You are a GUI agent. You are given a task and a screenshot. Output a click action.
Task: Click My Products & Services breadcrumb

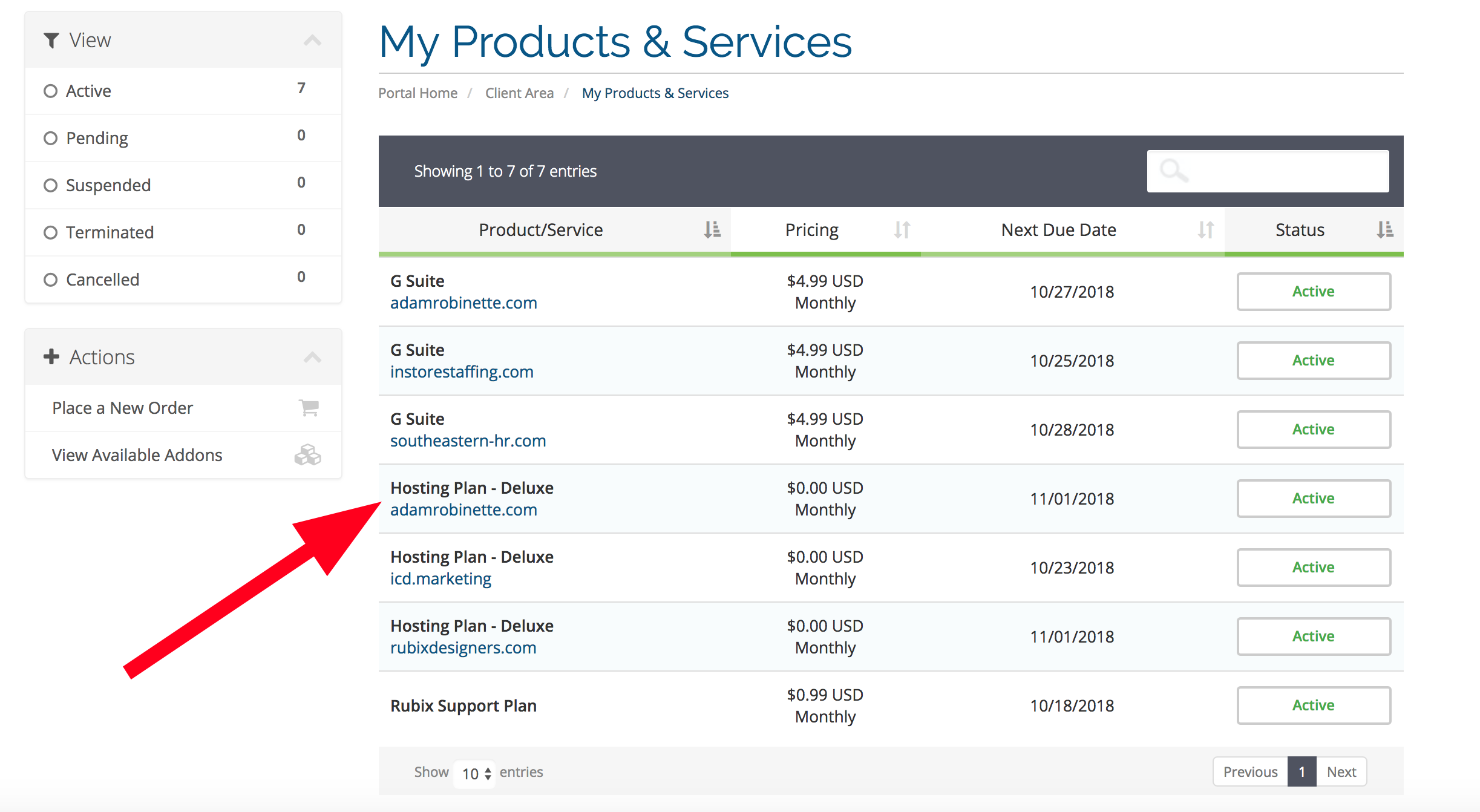click(x=655, y=93)
